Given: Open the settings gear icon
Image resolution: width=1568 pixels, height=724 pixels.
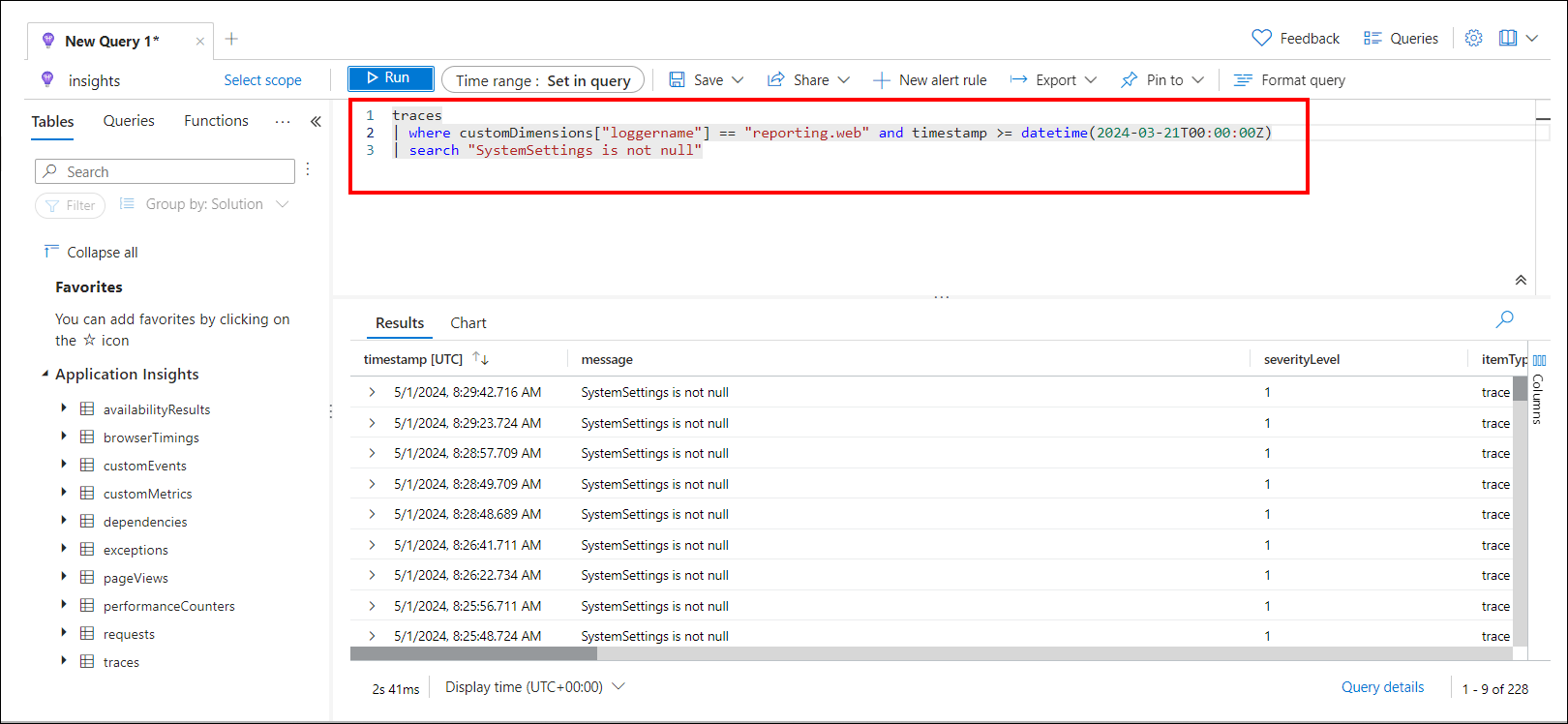Looking at the screenshot, I should [x=1473, y=38].
